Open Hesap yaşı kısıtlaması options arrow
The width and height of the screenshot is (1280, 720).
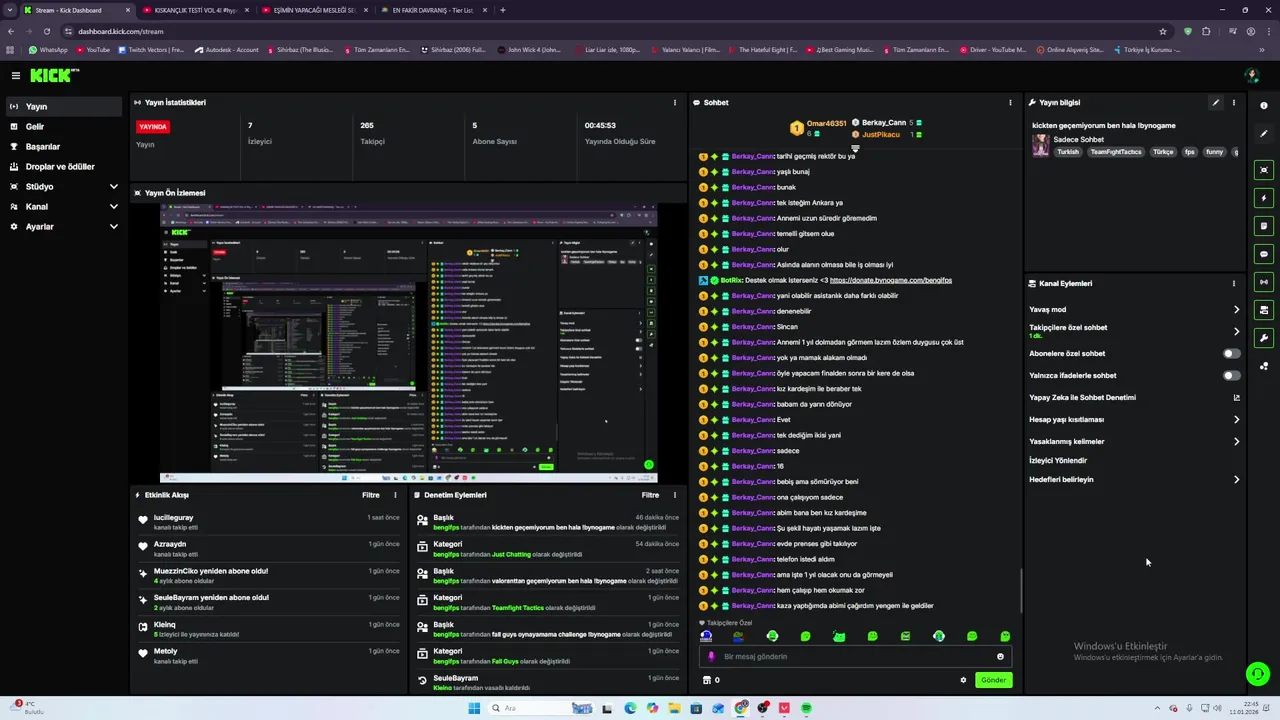[1236, 419]
